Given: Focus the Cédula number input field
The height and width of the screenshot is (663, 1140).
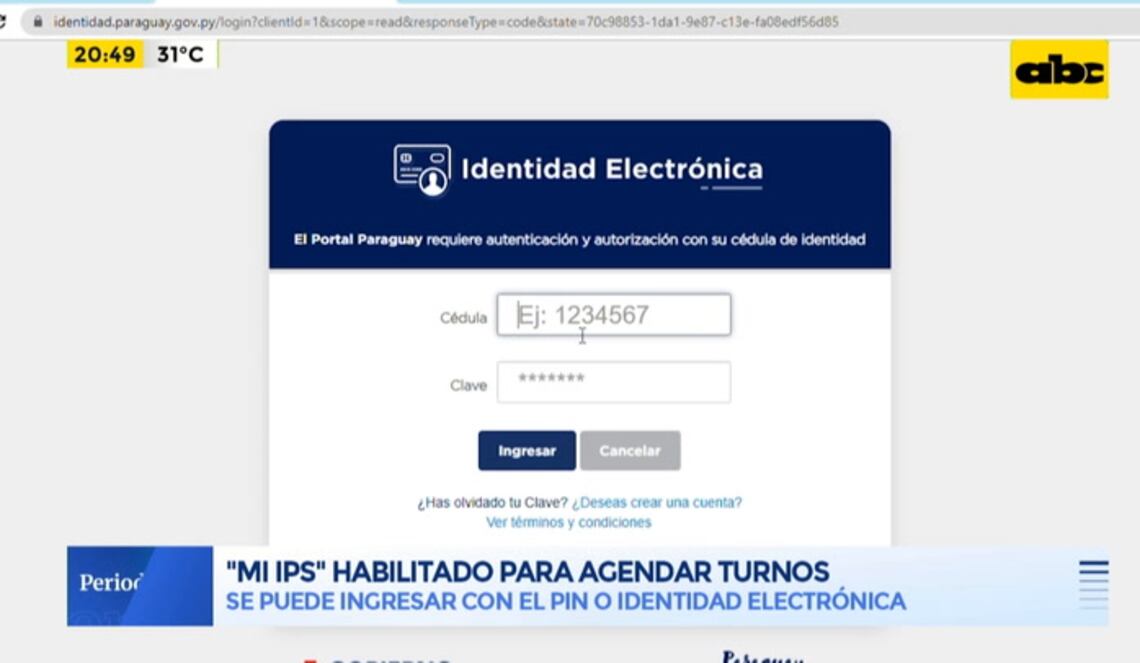Looking at the screenshot, I should tap(614, 315).
